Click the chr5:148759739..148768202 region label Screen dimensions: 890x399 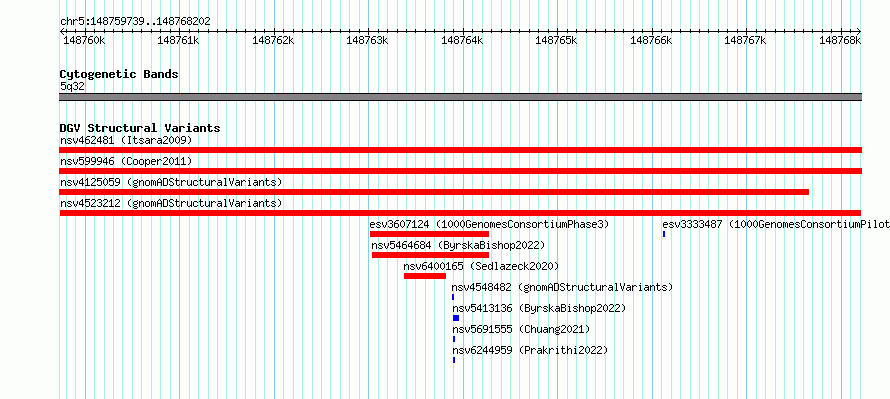[x=135, y=22]
